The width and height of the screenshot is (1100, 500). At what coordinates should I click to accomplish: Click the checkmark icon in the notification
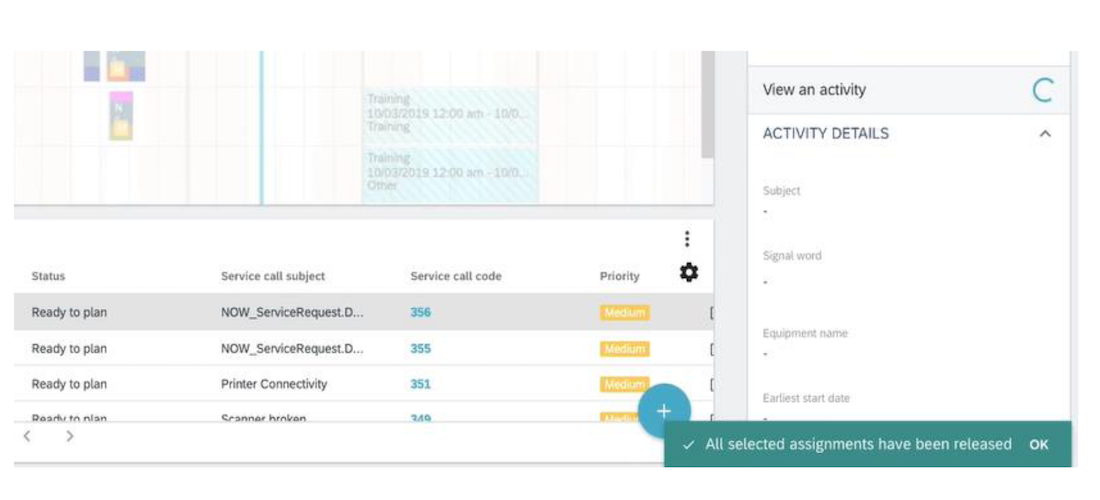click(x=688, y=445)
